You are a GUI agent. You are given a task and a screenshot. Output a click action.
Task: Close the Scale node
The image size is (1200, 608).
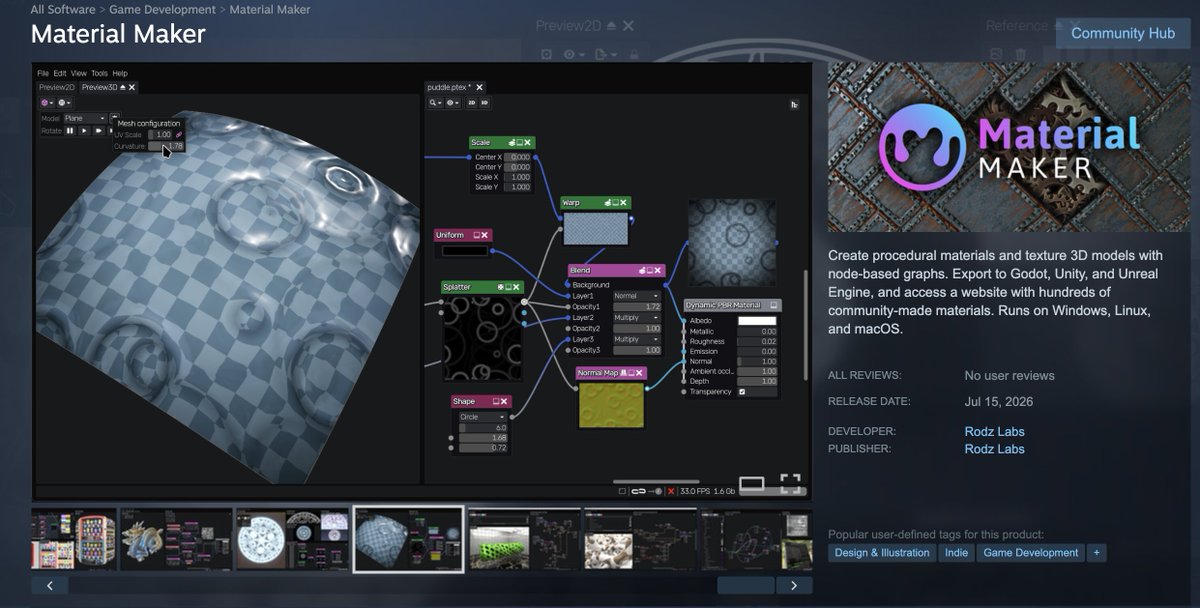pyautogui.click(x=529, y=143)
